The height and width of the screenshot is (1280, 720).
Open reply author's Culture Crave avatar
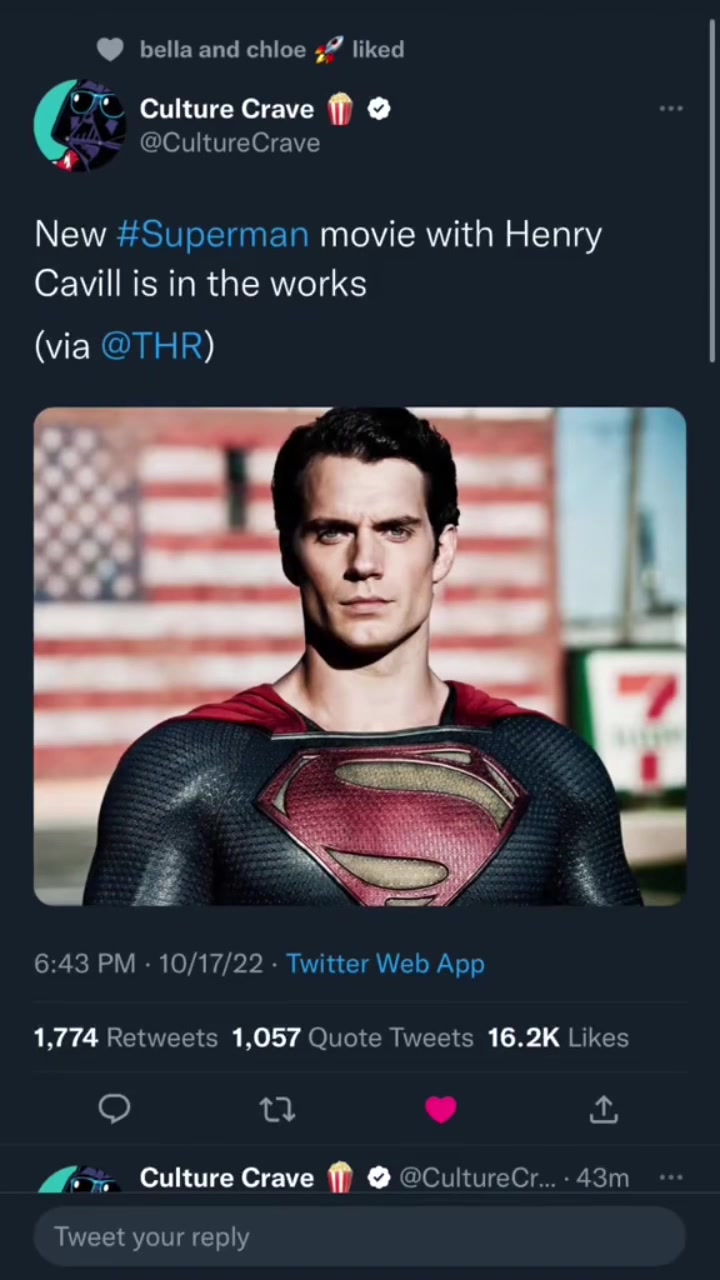click(80, 1180)
